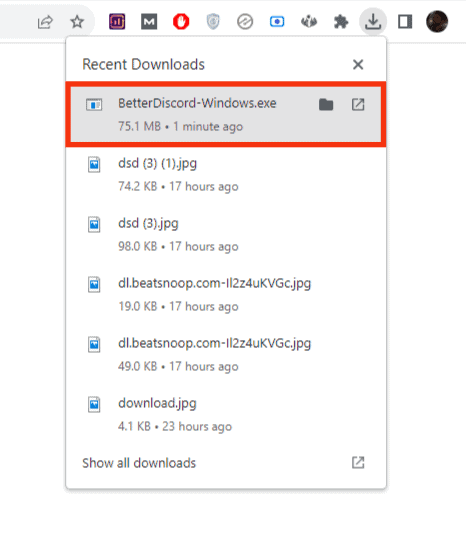Open downloads page with bottom external-link icon

coord(358,463)
